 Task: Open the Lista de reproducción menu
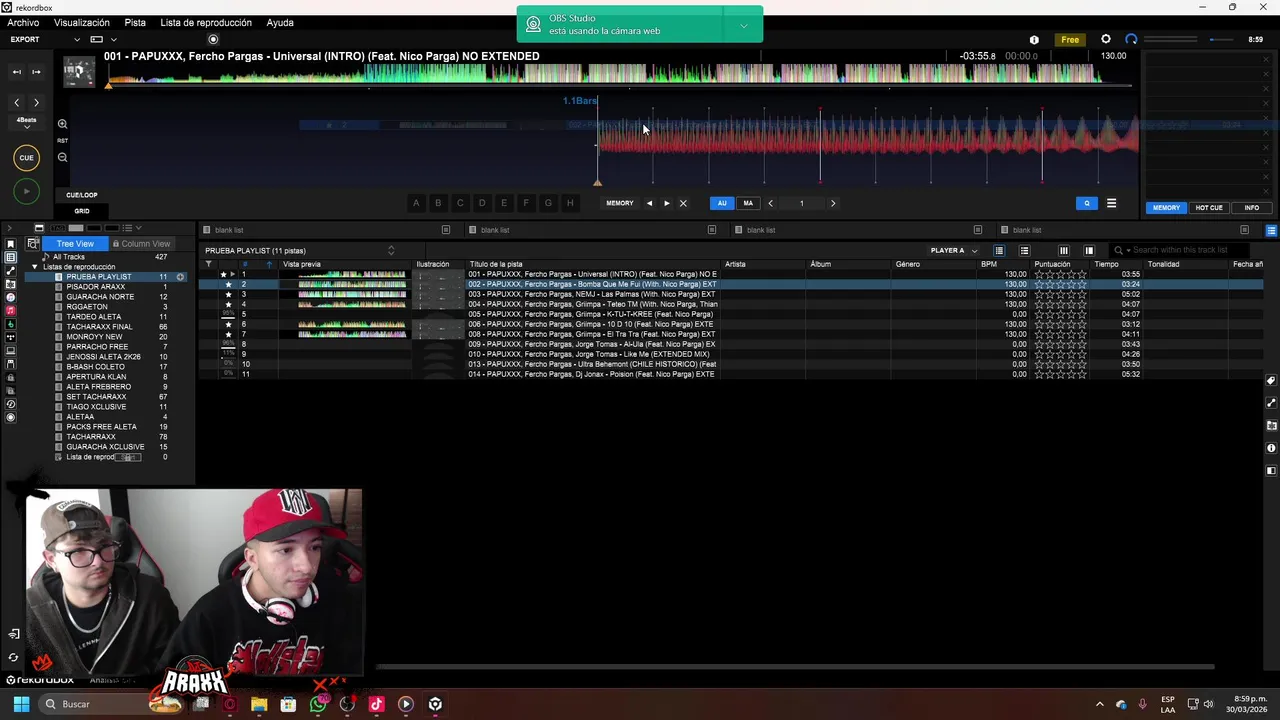point(206,22)
